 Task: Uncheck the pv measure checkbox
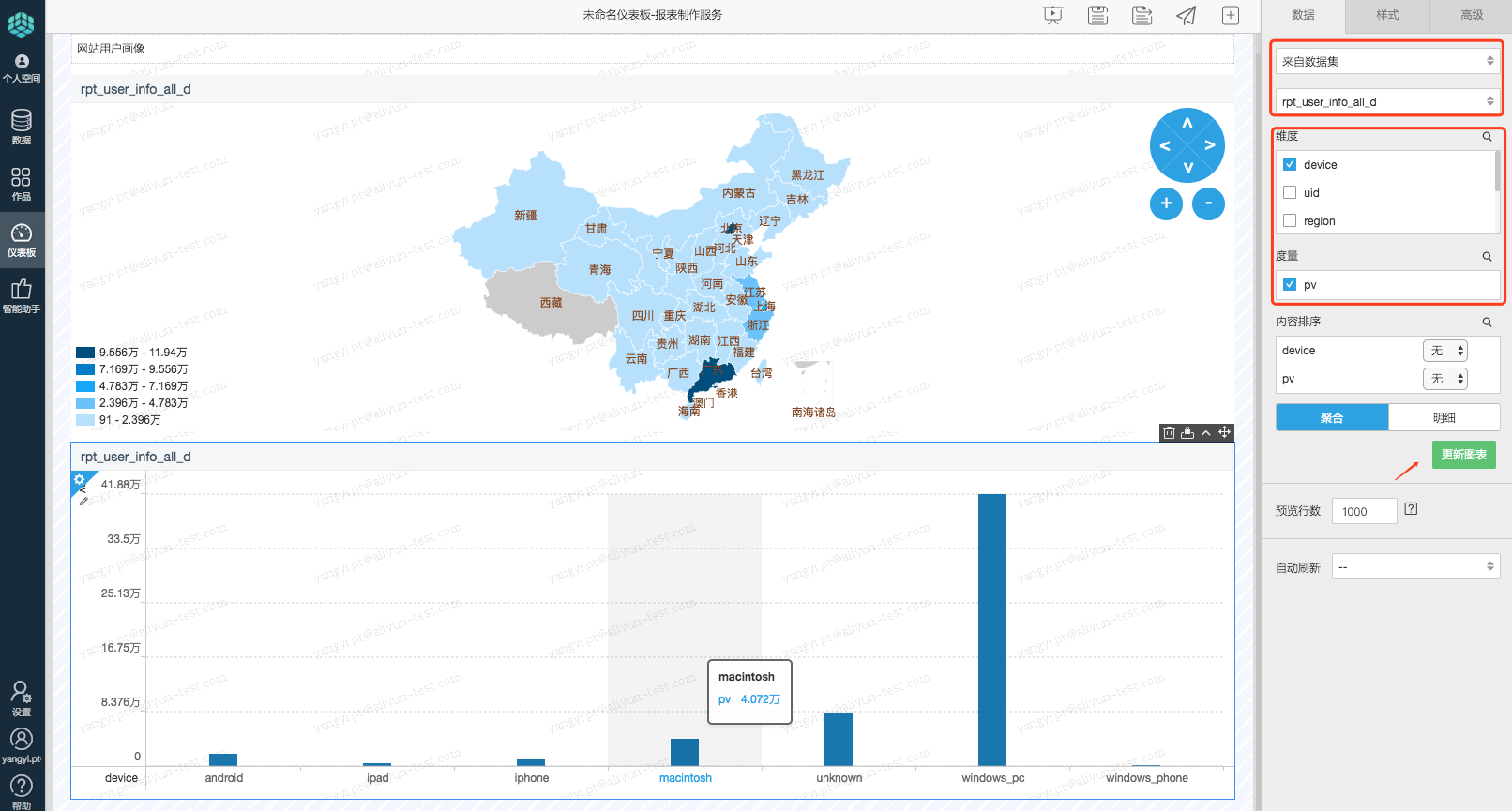[1290, 284]
